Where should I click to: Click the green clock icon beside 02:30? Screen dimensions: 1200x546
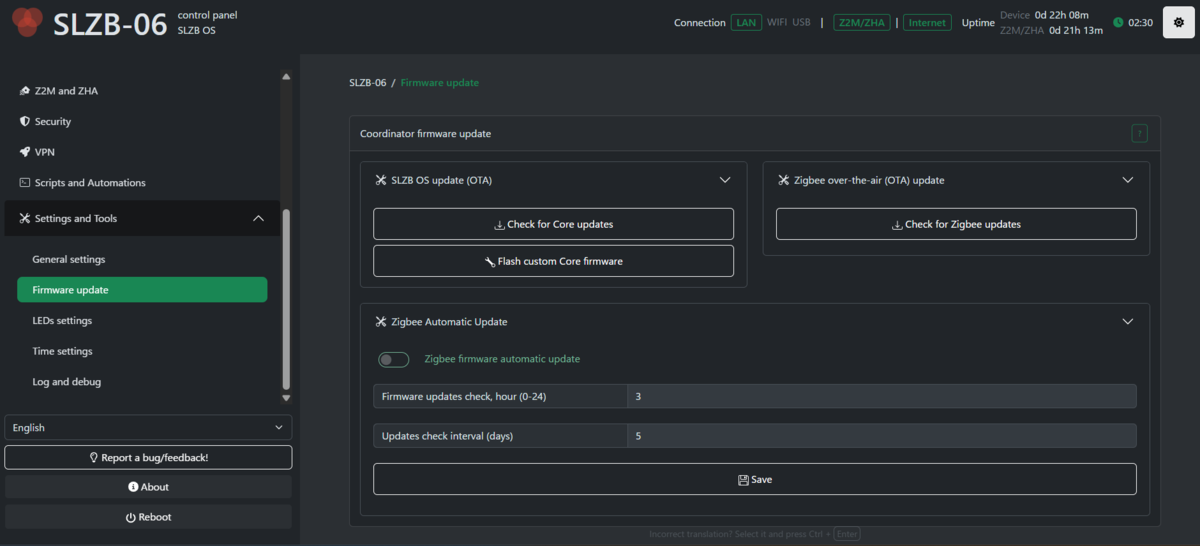(1118, 22)
